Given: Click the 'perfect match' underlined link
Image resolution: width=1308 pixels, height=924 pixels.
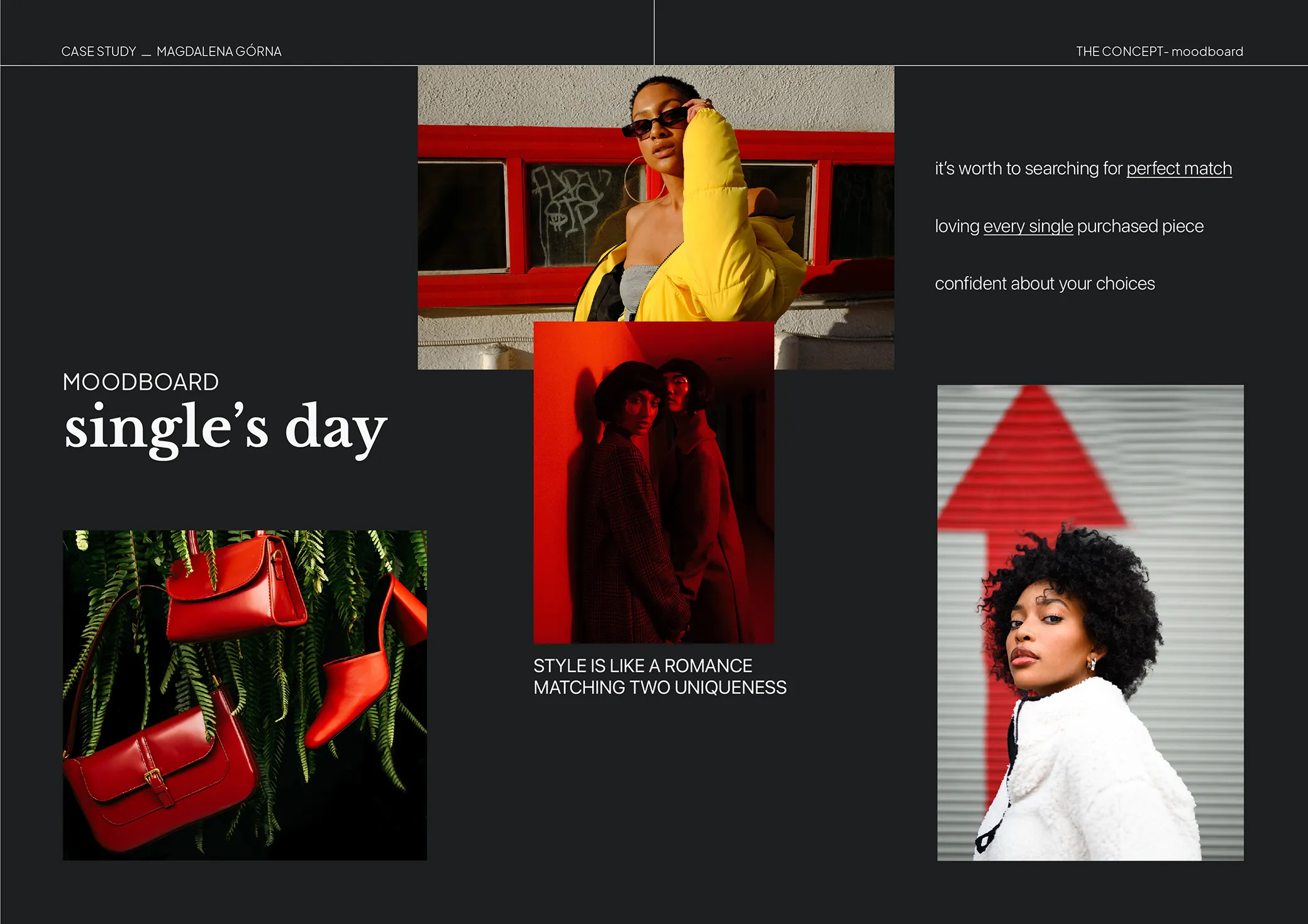Looking at the screenshot, I should (x=1178, y=168).
